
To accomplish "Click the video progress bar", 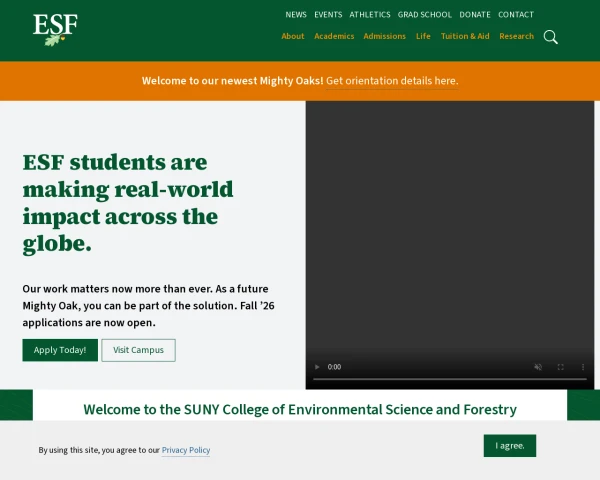I will tap(450, 379).
